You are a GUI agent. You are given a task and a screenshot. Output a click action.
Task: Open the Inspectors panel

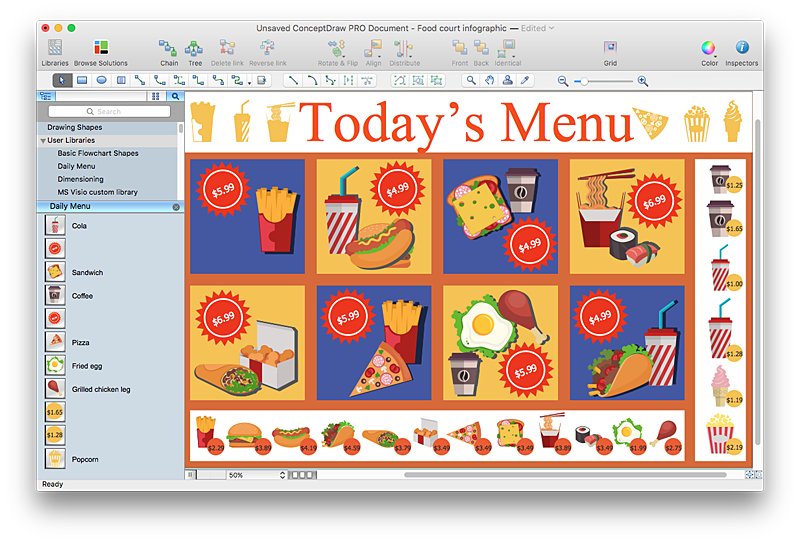coord(741,53)
